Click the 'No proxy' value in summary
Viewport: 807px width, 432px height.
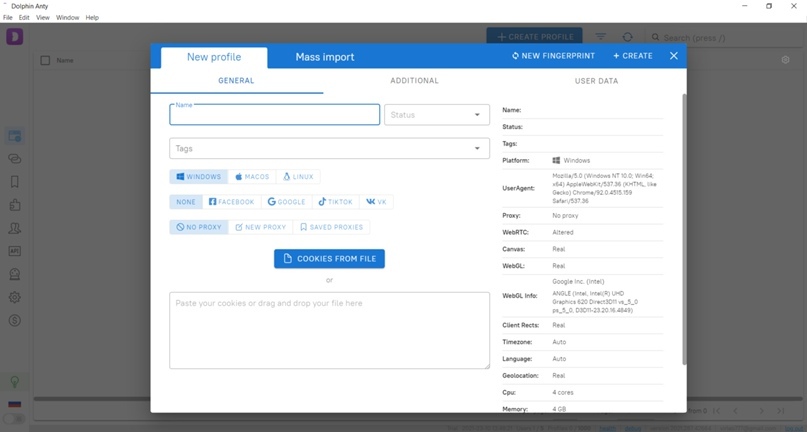[x=565, y=216]
